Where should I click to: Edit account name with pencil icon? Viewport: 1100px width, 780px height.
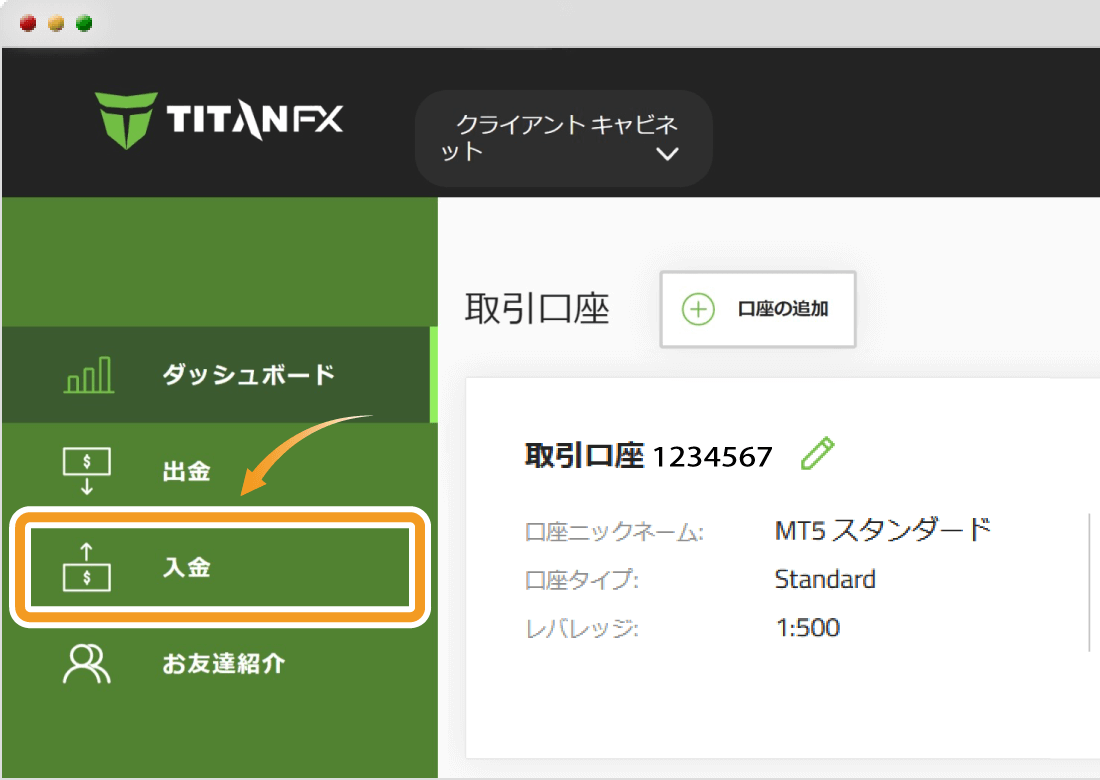tap(817, 453)
